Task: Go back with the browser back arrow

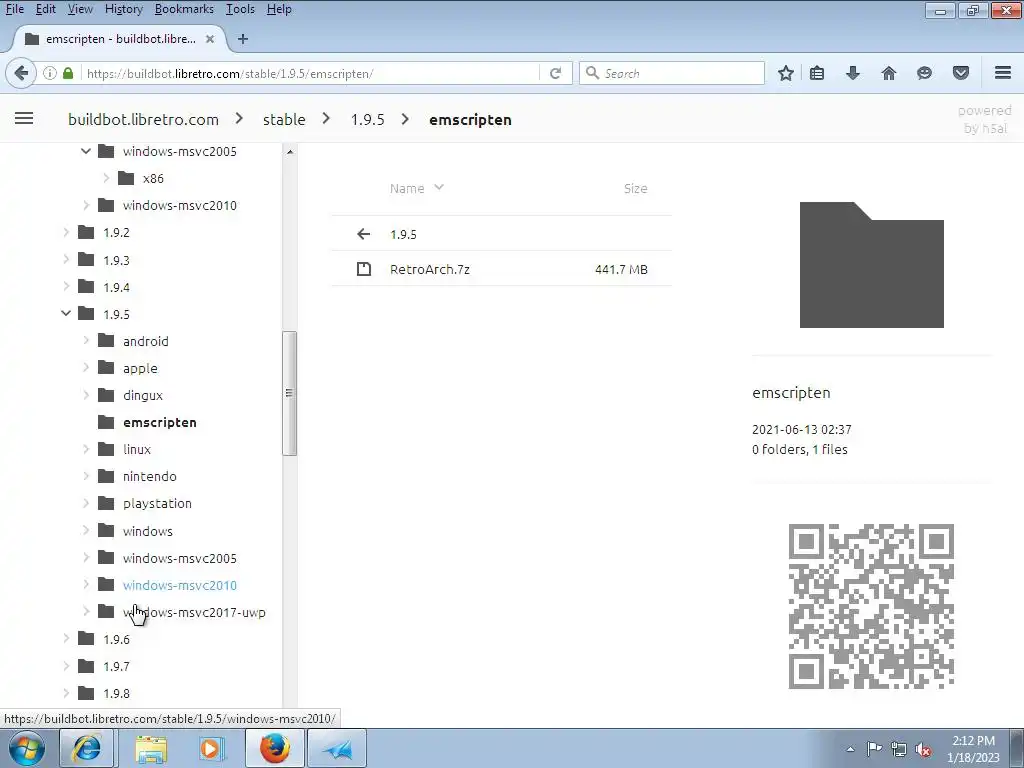Action: coord(21,73)
